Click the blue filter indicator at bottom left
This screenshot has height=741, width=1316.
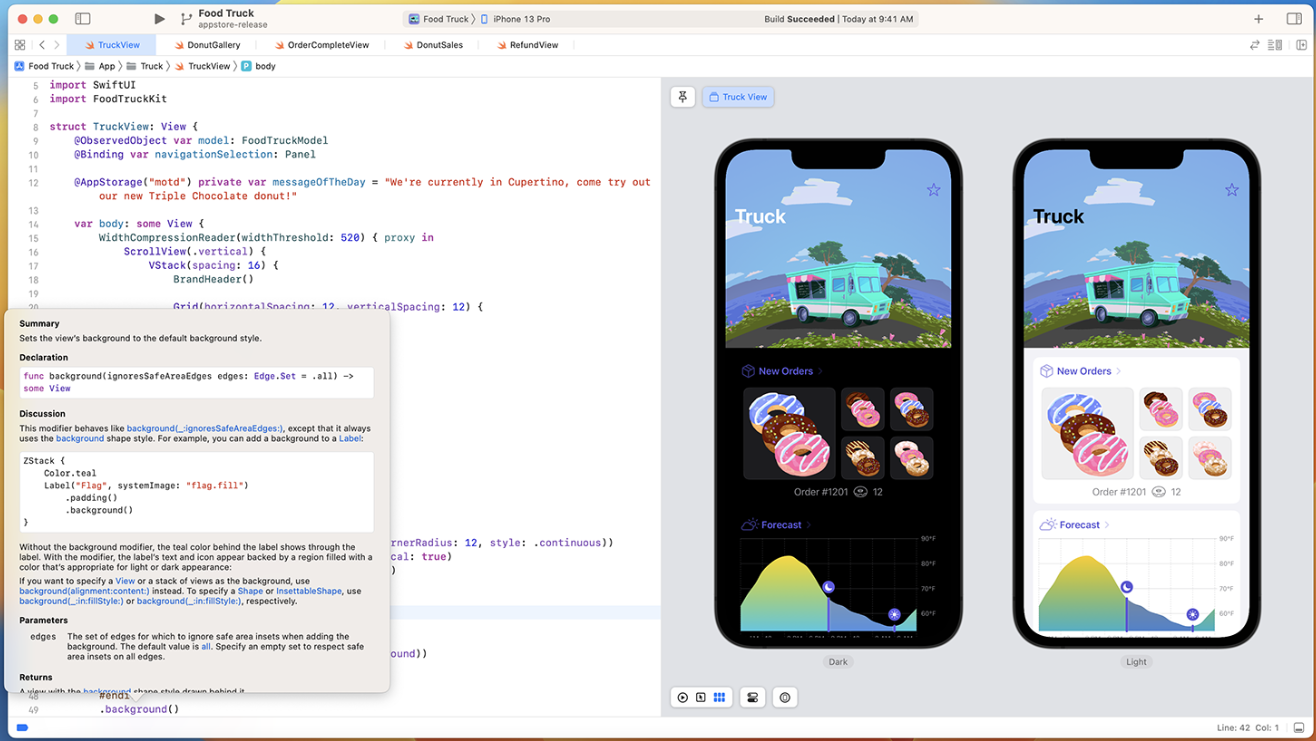click(x=22, y=728)
